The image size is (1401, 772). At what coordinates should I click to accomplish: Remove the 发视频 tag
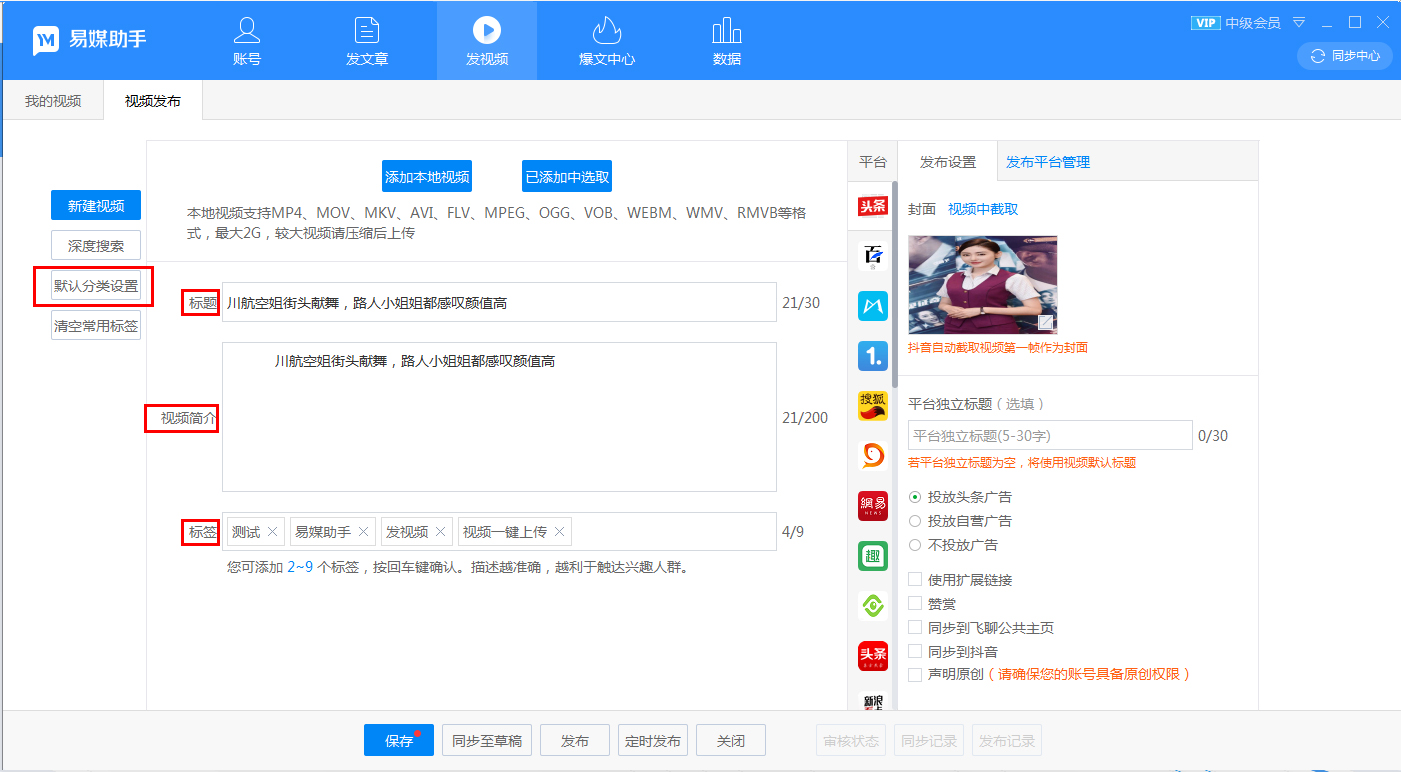[x=440, y=532]
